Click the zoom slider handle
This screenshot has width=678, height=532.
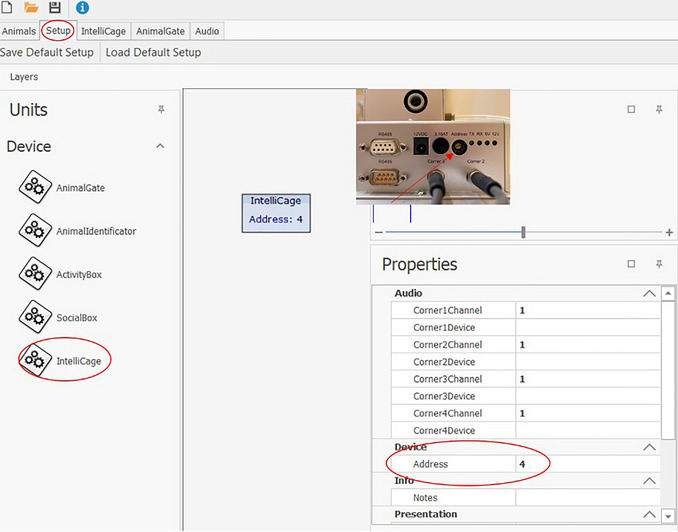[523, 232]
